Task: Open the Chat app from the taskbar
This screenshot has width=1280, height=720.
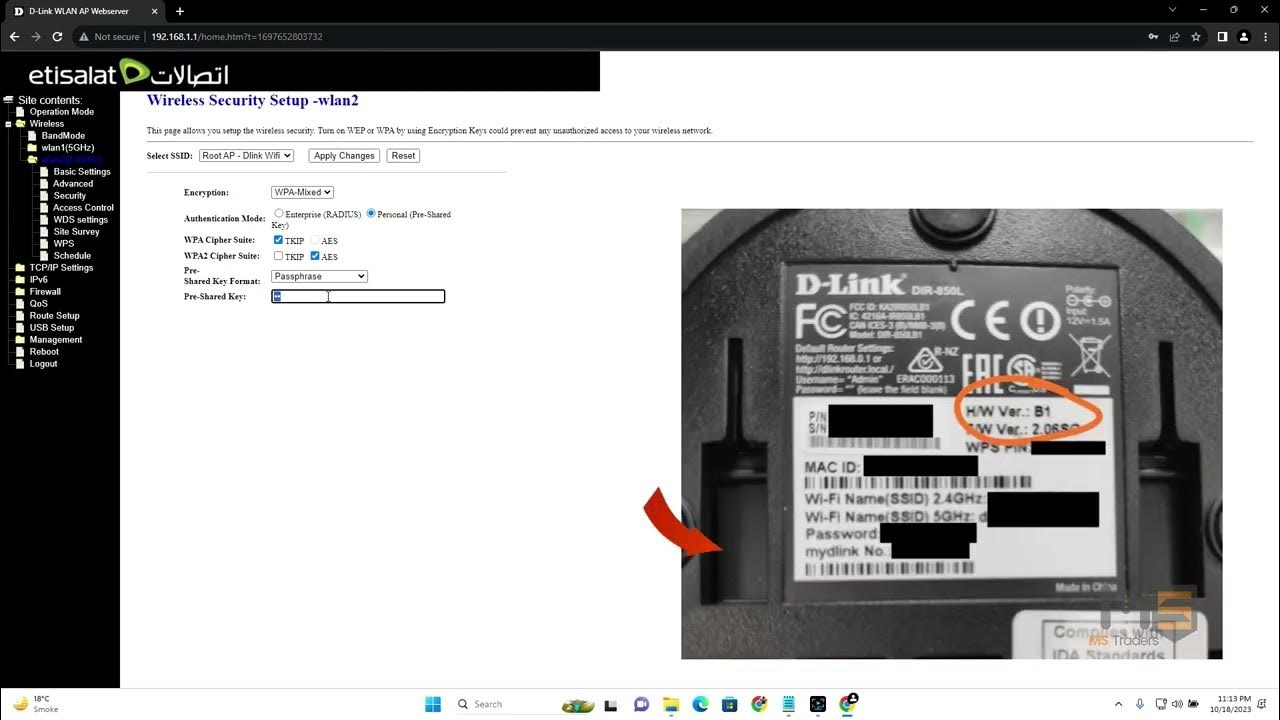Action: tap(641, 704)
